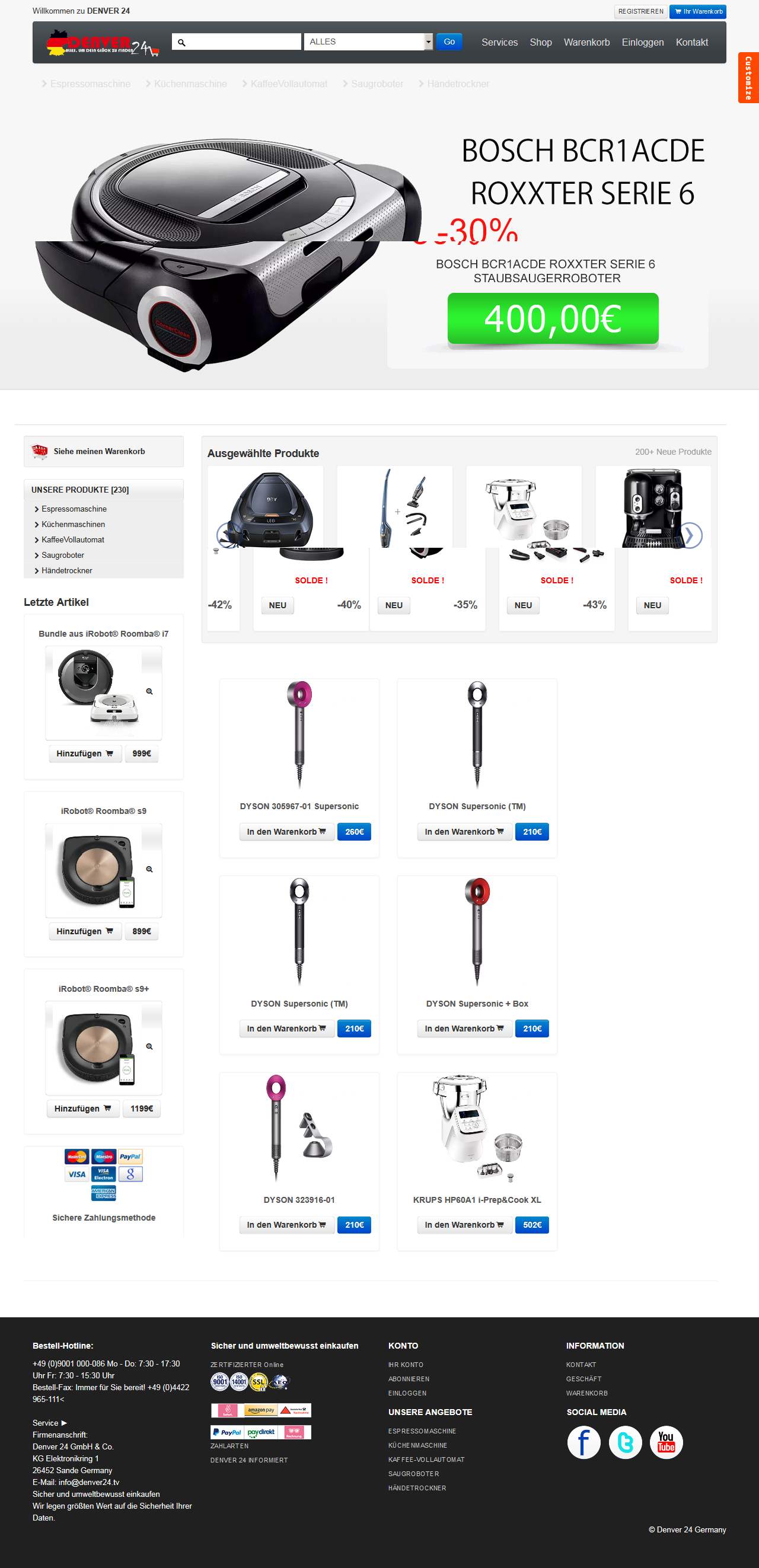Click the carousel previous arrow in Ausgewählte Produkte
Screen dimensions: 759x1568
pos(227,535)
